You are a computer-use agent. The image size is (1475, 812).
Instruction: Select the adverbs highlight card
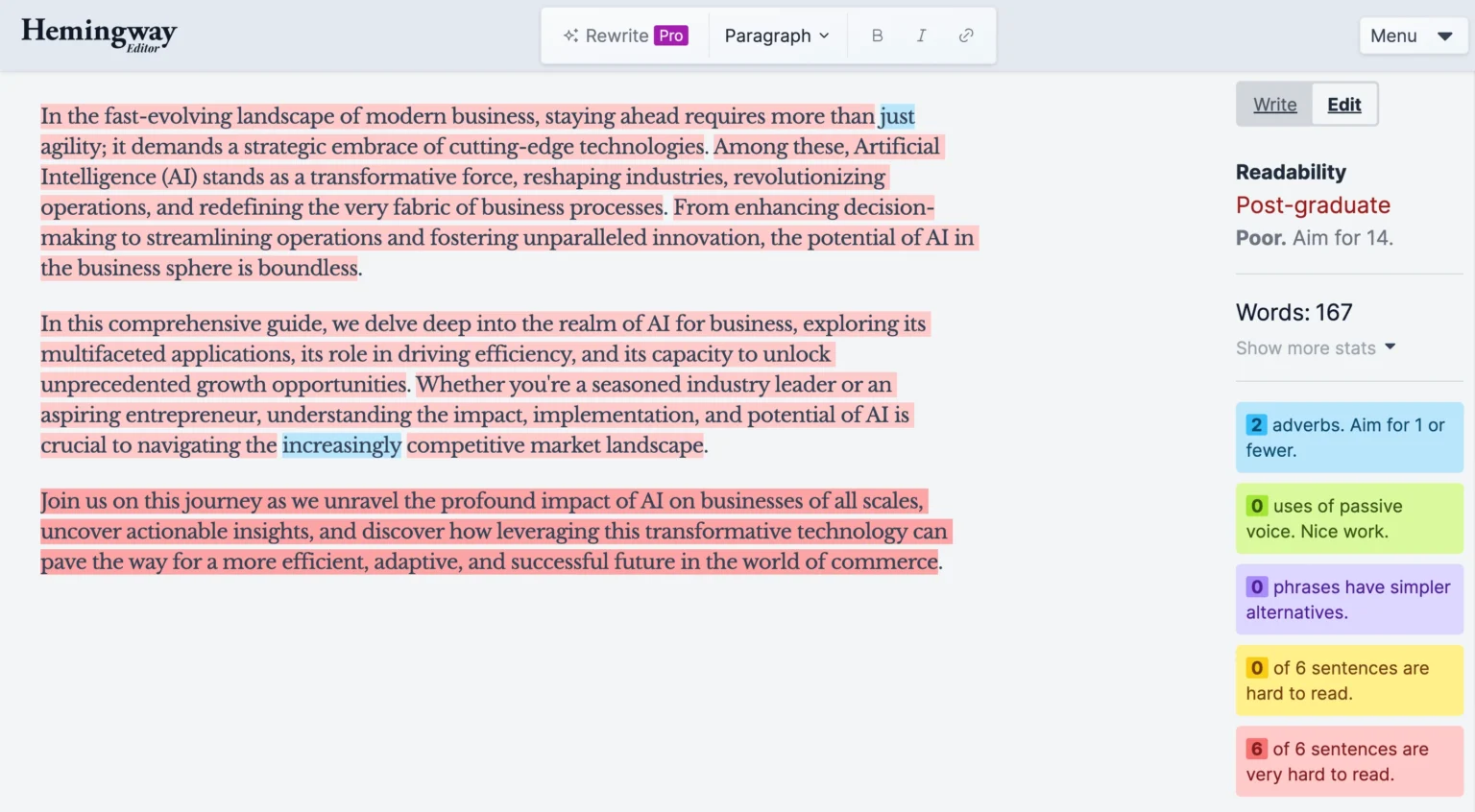1349,438
